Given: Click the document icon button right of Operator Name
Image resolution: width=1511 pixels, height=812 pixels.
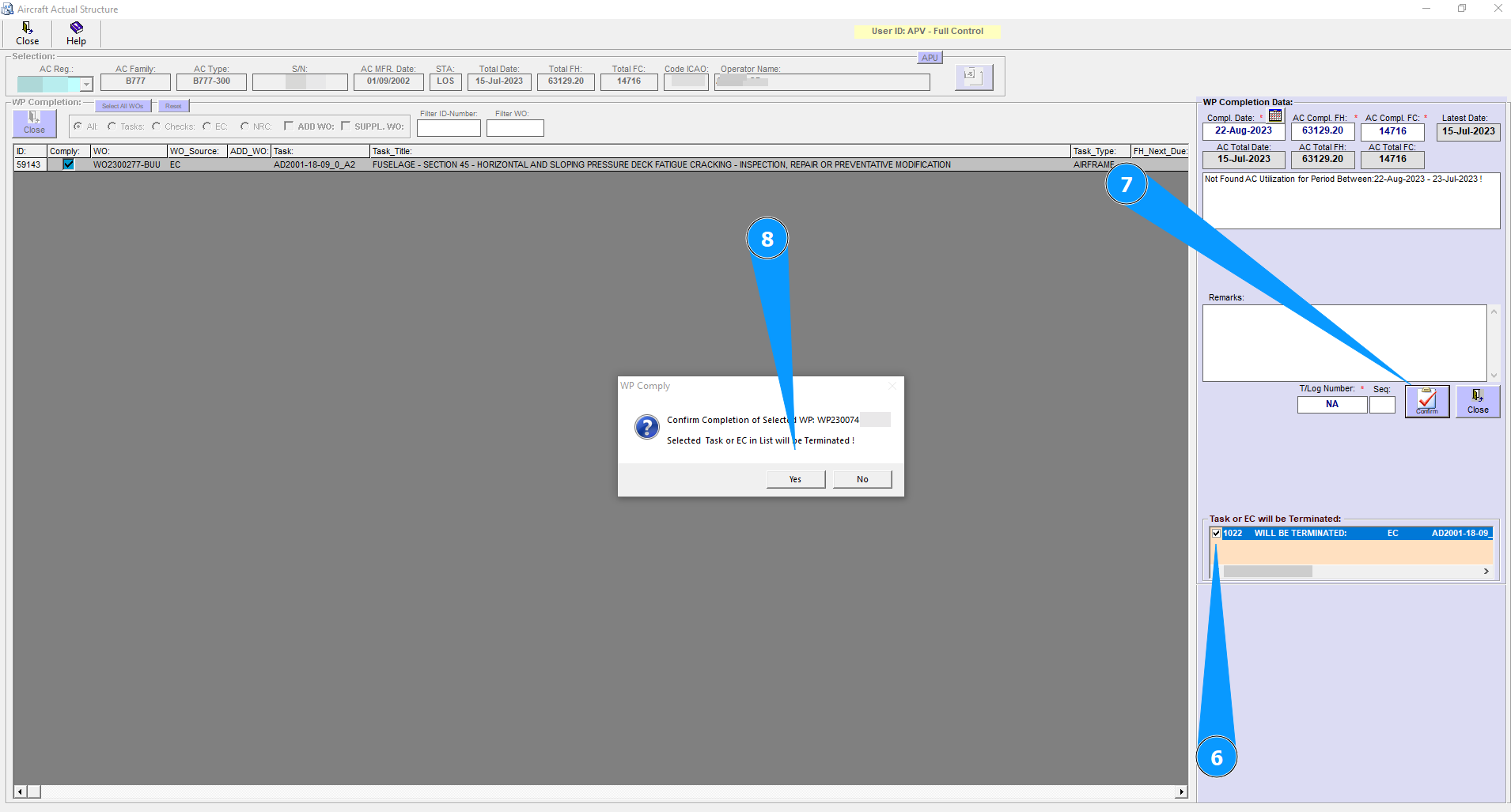Looking at the screenshot, I should (973, 77).
